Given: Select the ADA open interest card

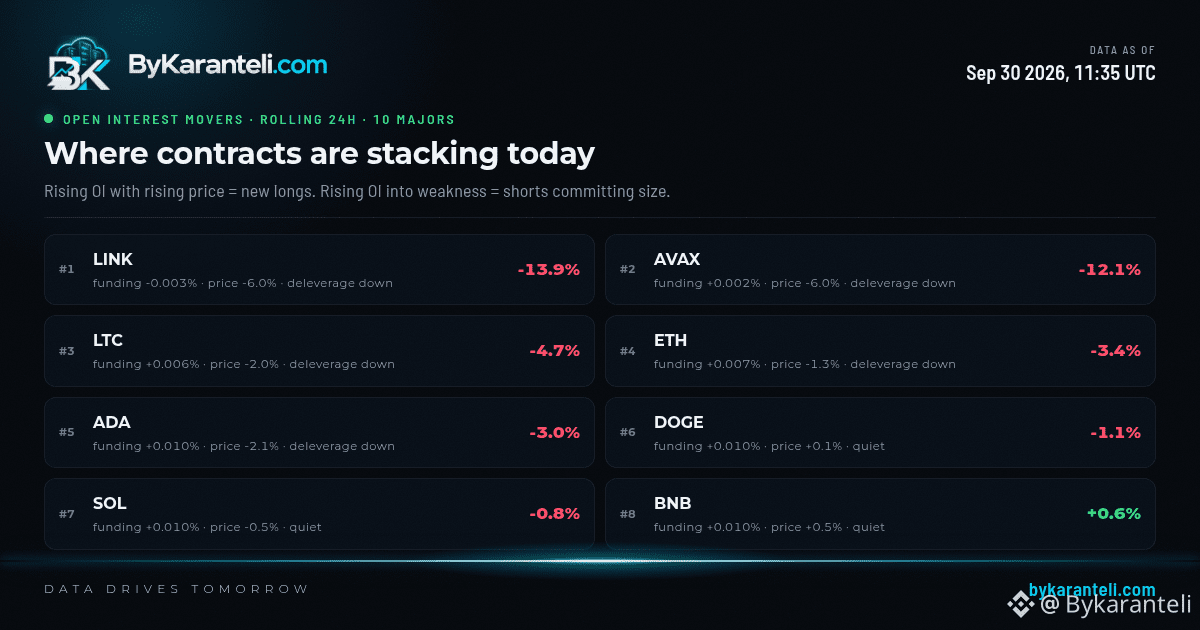Looking at the screenshot, I should 319,432.
